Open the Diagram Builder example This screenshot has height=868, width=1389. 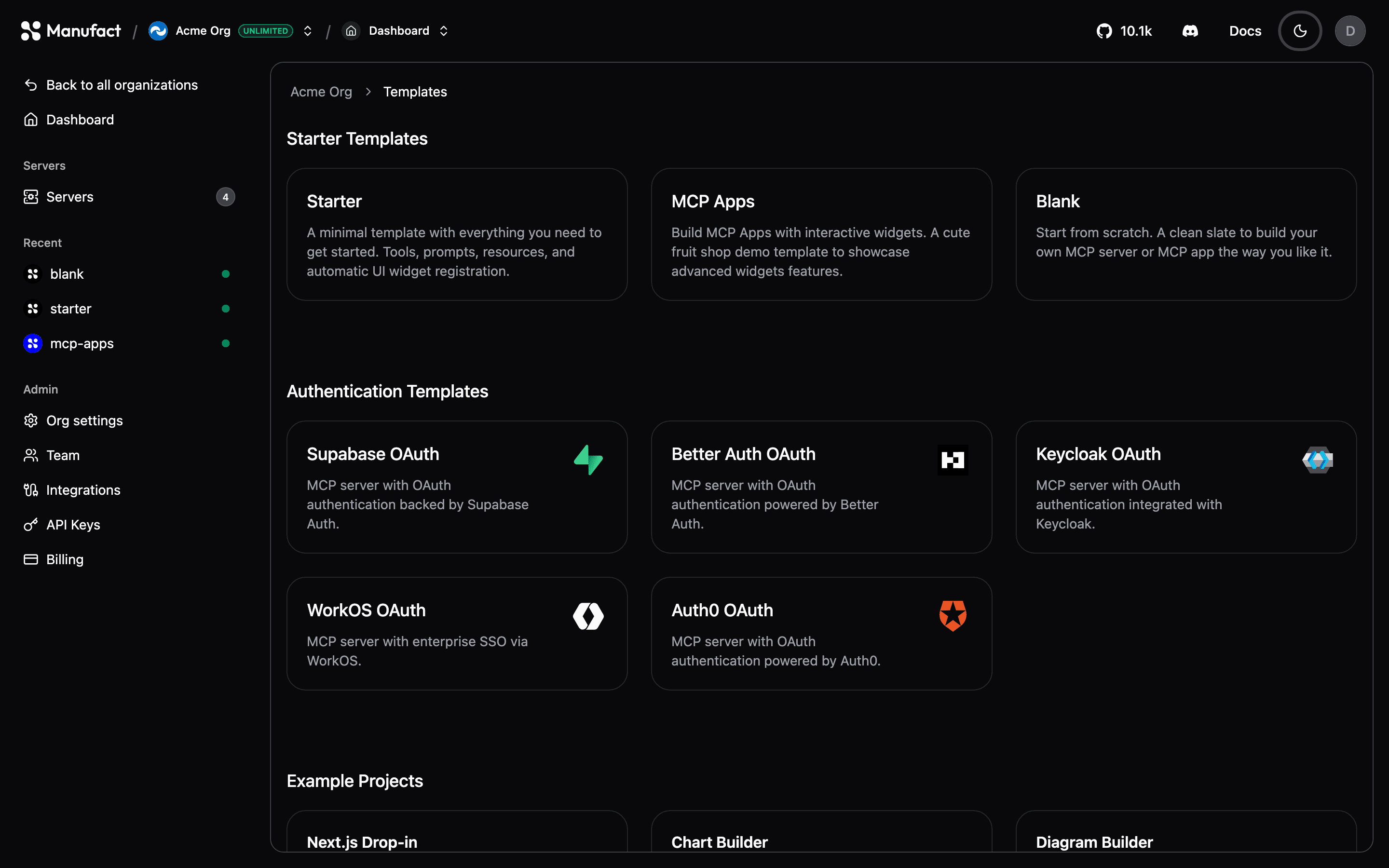[x=1186, y=831]
